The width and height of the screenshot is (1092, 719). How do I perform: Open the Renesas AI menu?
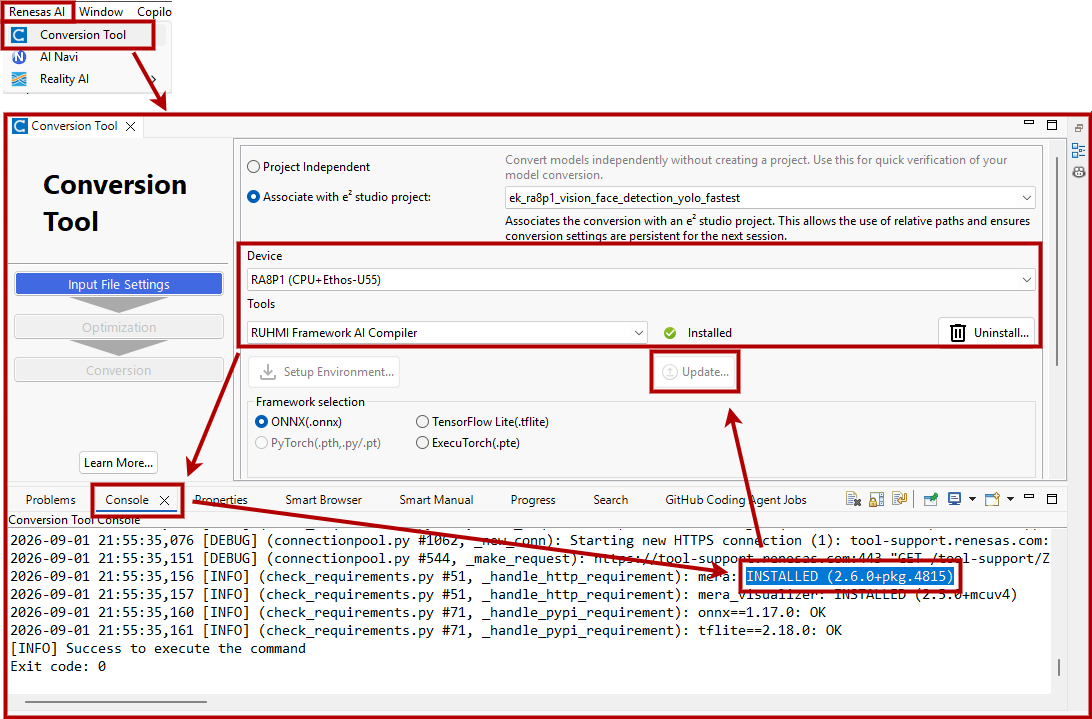coord(37,12)
